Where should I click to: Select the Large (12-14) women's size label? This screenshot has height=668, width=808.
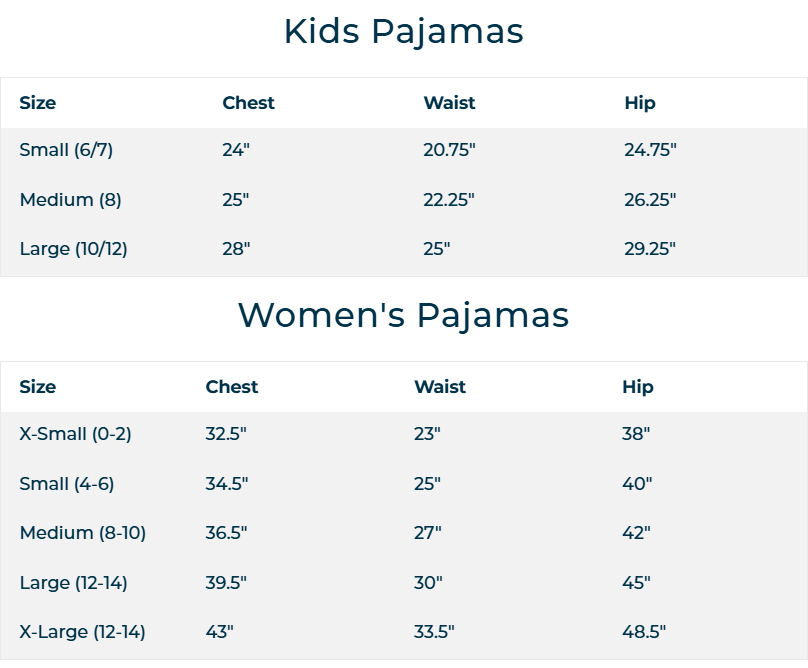click(74, 583)
